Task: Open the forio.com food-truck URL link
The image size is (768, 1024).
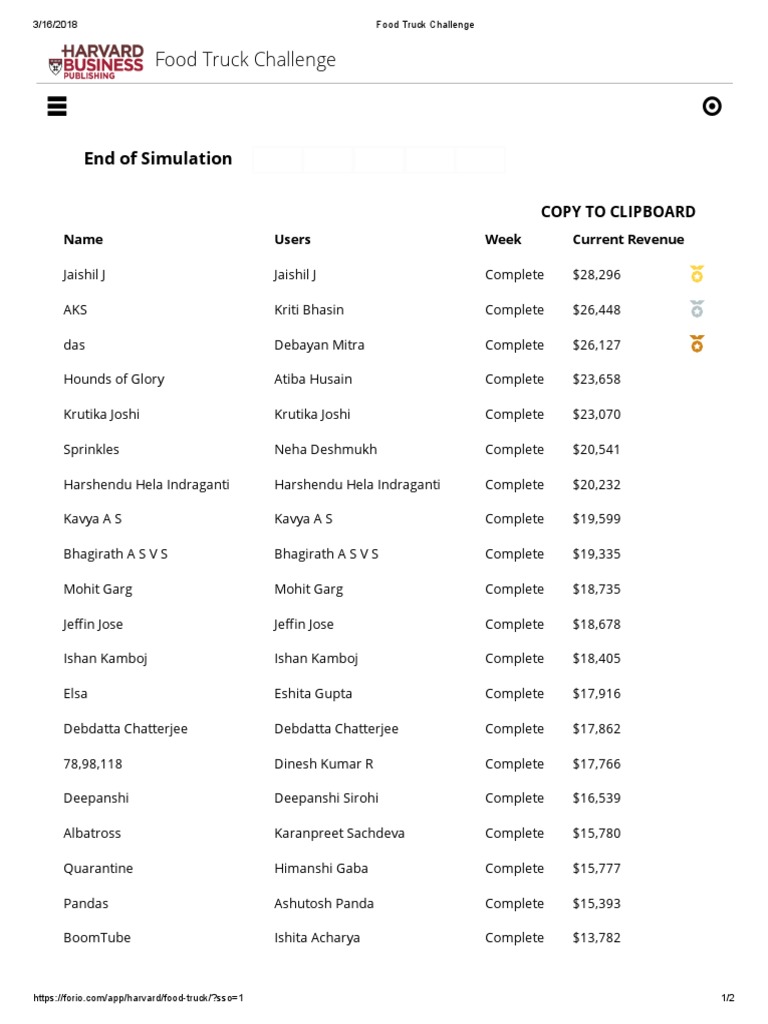Action: 139,998
